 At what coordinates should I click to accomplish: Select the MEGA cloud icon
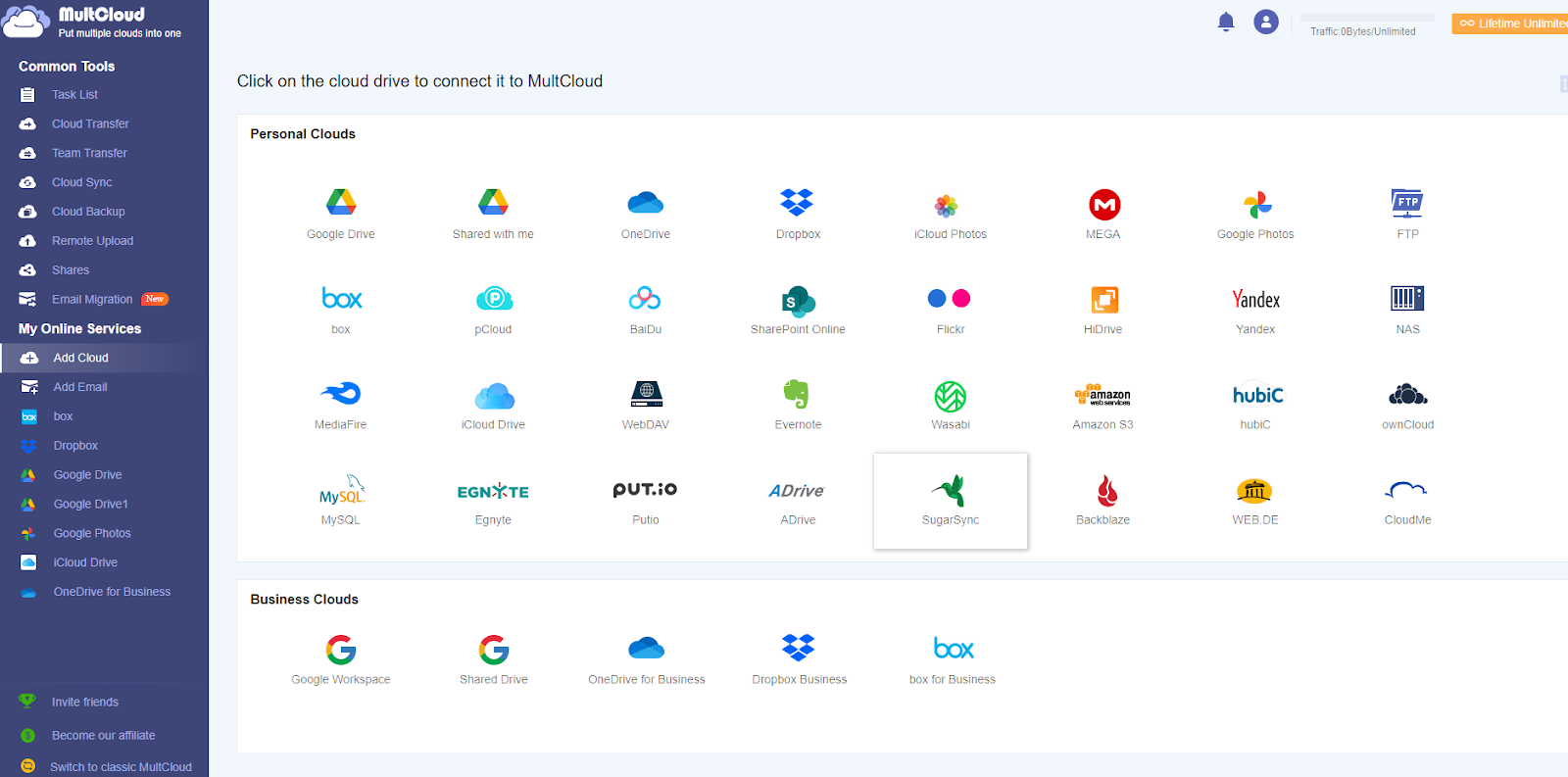(1104, 205)
